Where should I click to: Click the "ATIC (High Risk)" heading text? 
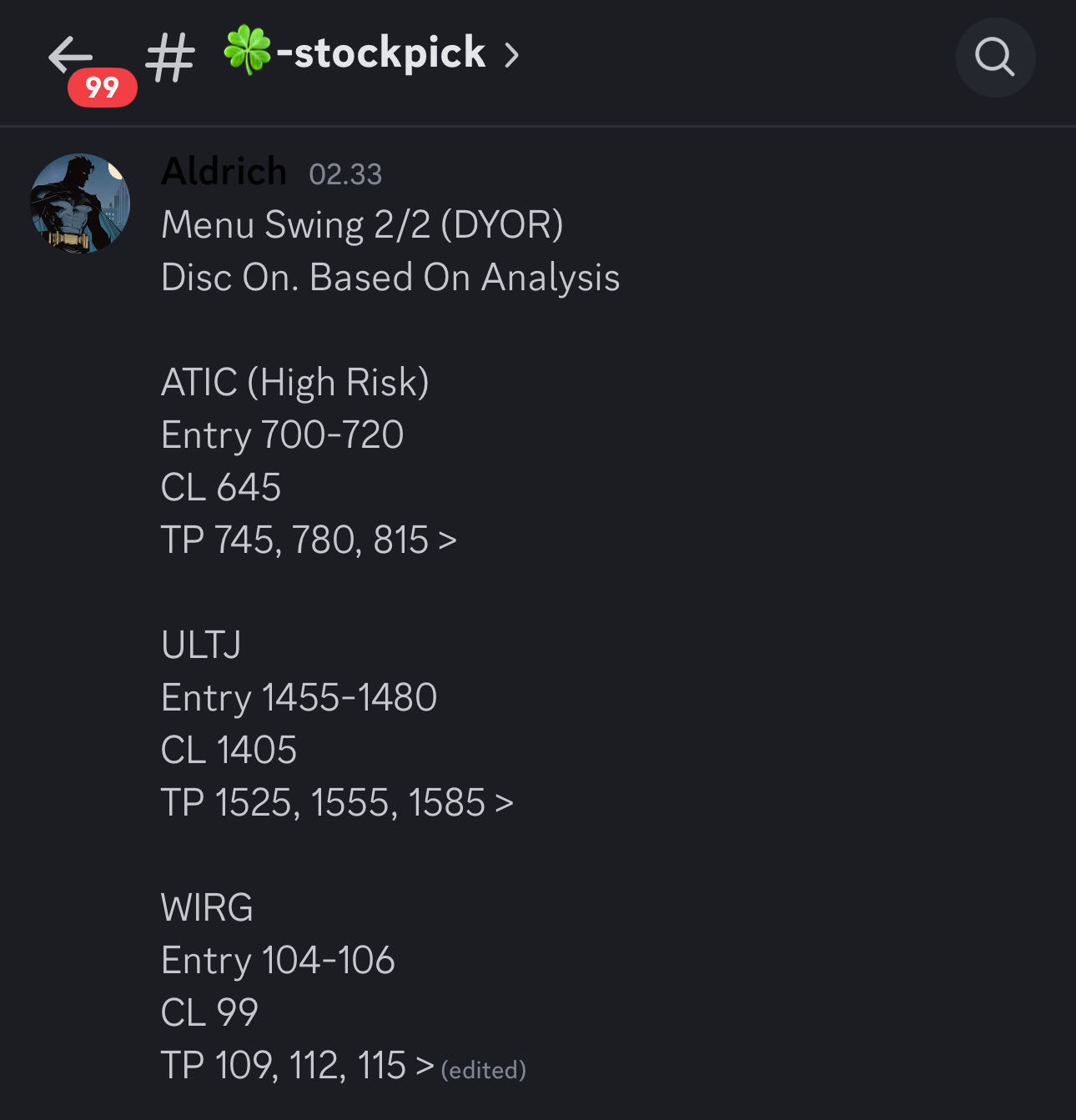point(294,383)
